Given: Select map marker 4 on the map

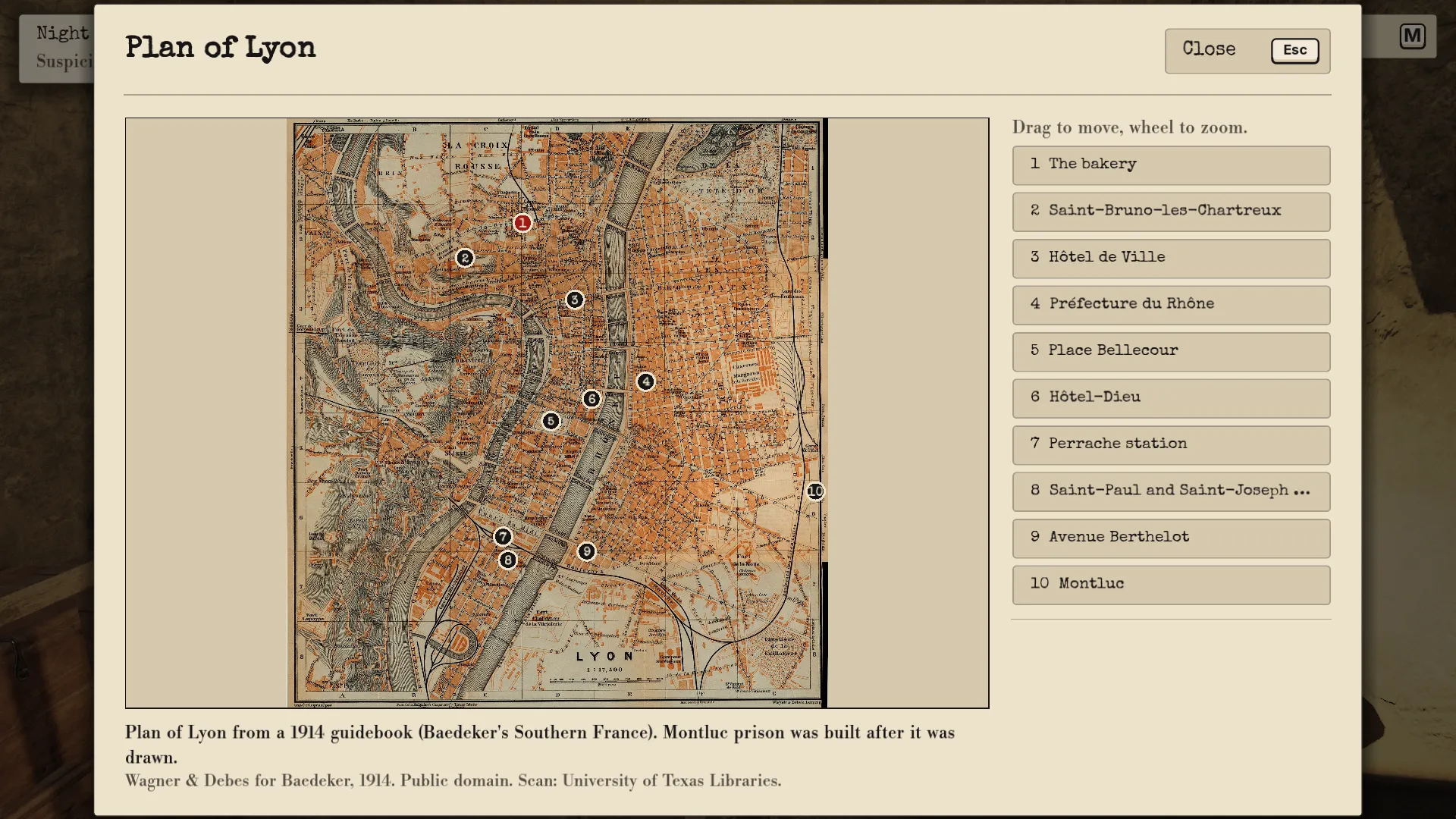Looking at the screenshot, I should [x=645, y=381].
